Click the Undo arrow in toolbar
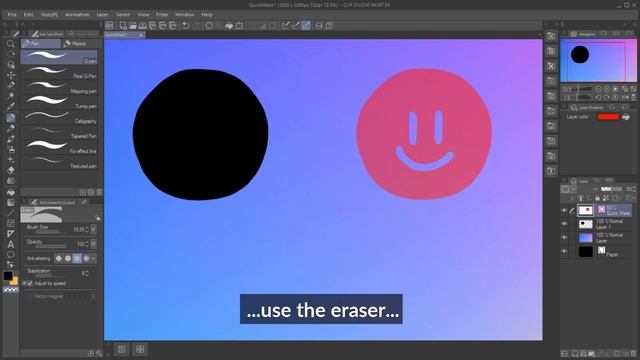Image resolution: width=640 pixels, height=360 pixels. (186, 26)
